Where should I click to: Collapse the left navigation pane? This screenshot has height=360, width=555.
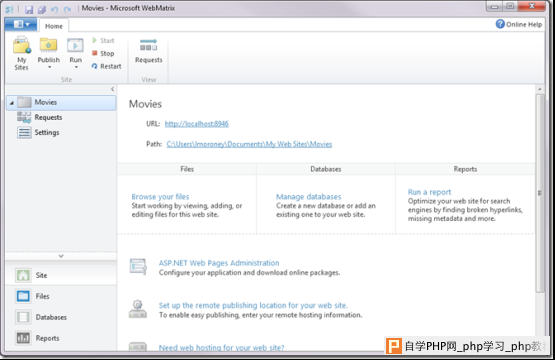(x=113, y=89)
